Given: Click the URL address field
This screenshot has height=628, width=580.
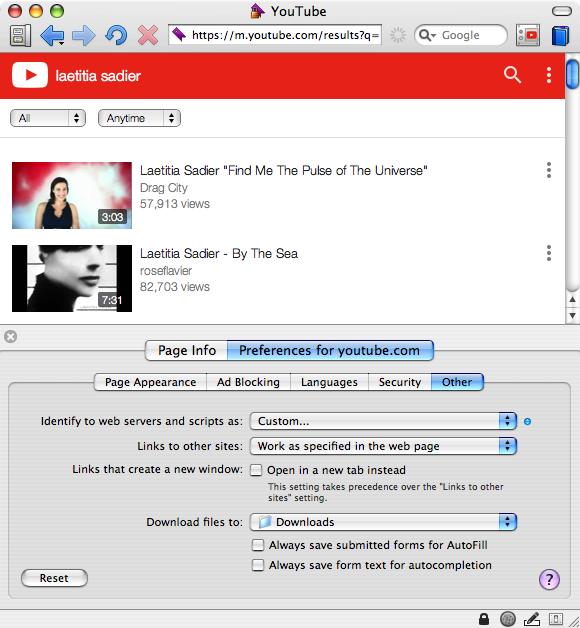Looking at the screenshot, I should (275, 35).
